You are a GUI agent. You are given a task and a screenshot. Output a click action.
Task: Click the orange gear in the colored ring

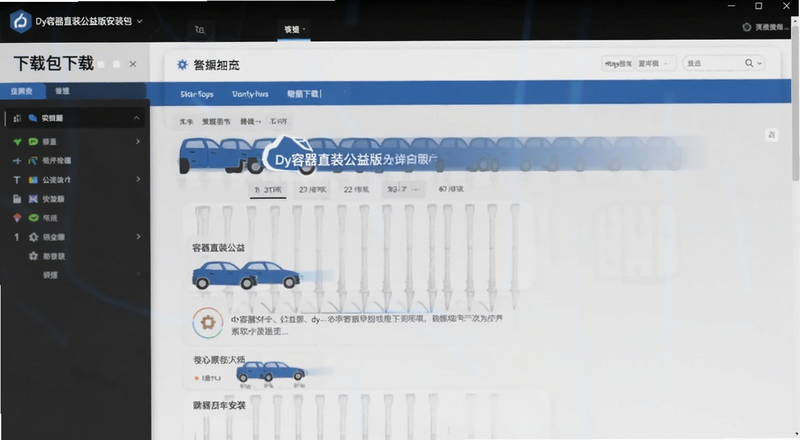pyautogui.click(x=208, y=323)
